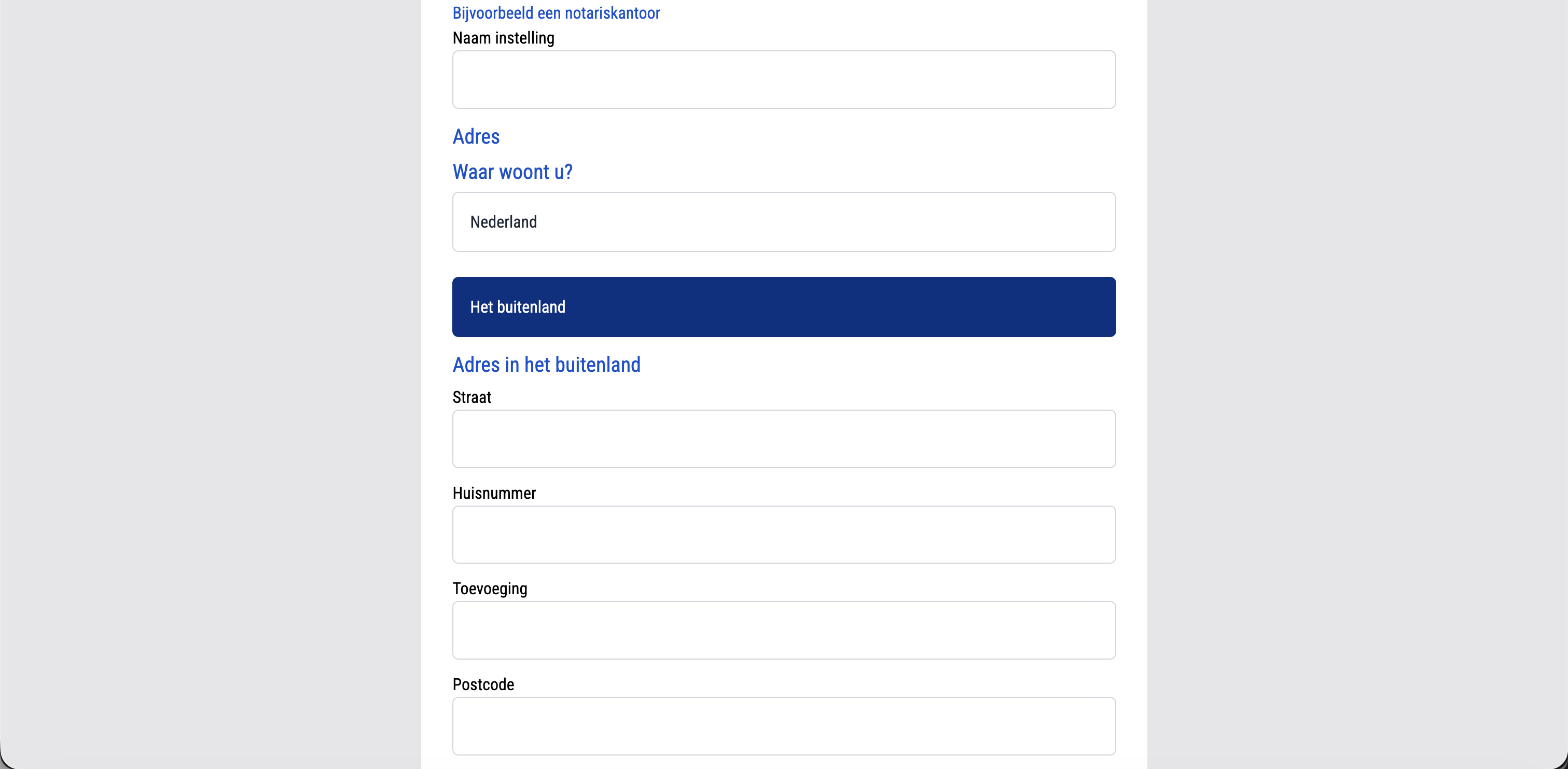The width and height of the screenshot is (1568, 769).
Task: Click the Huisnummer input box
Action: point(784,535)
